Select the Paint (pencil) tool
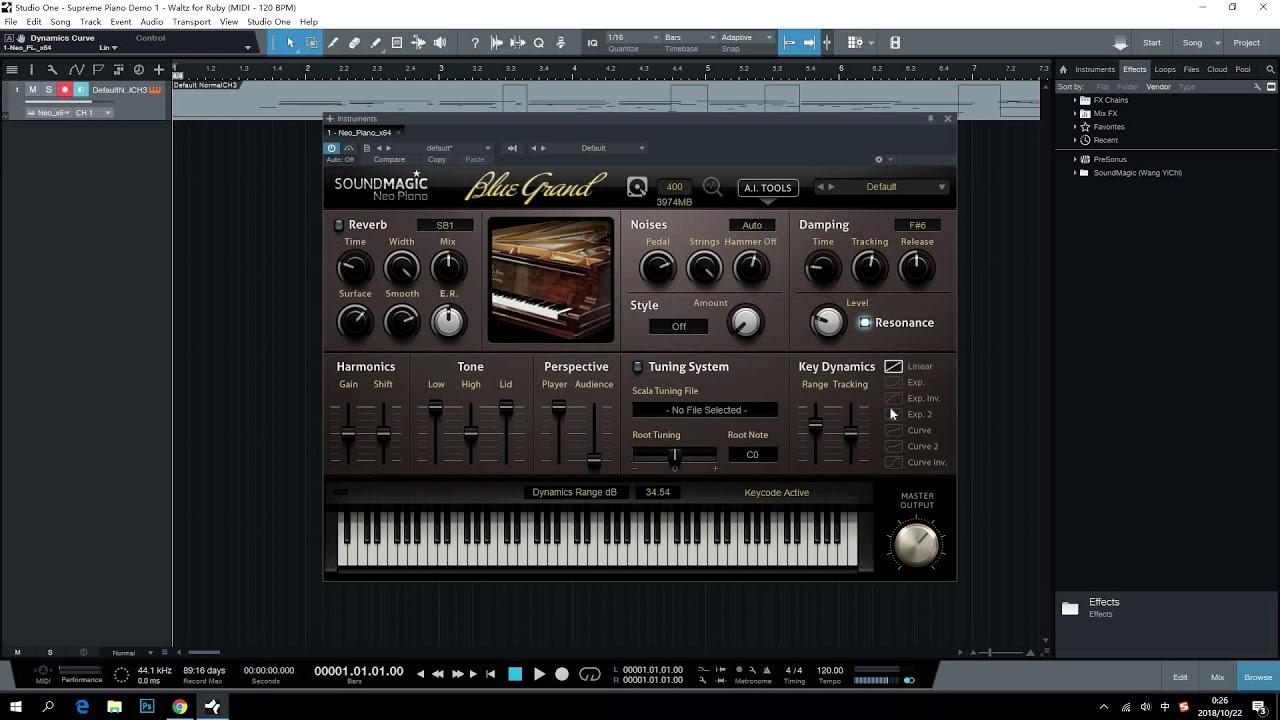Screen dimensions: 1280x720 click(x=375, y=43)
